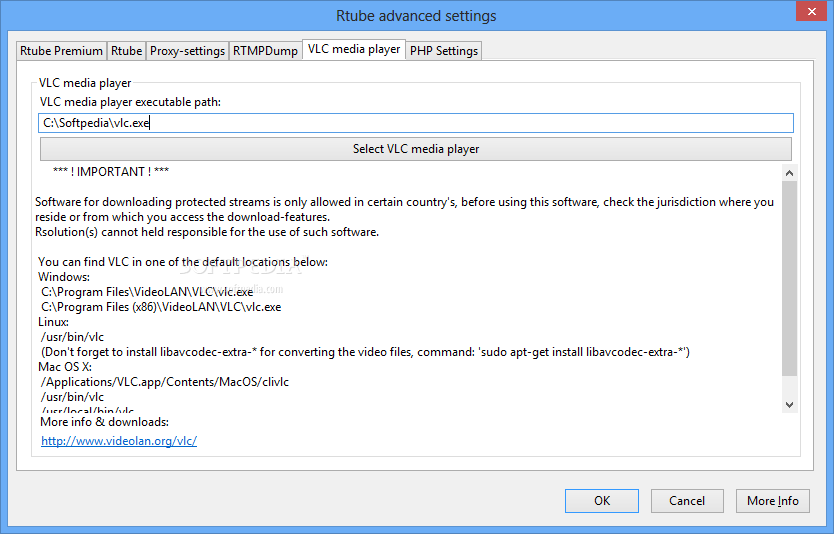
Task: Click the '/Applications/VLC.app/Contents/MacOS/clivlc' path text
Action: [165, 382]
